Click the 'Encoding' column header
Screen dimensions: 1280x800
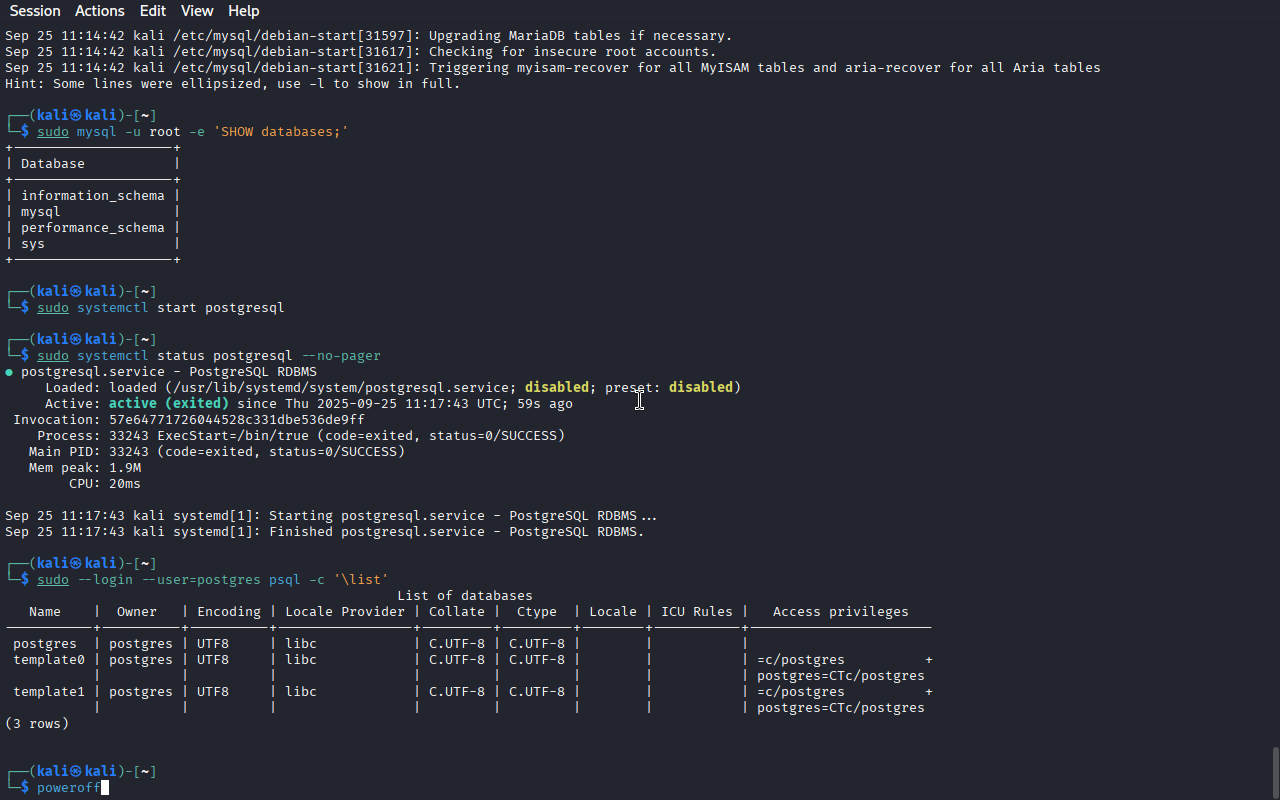(229, 612)
